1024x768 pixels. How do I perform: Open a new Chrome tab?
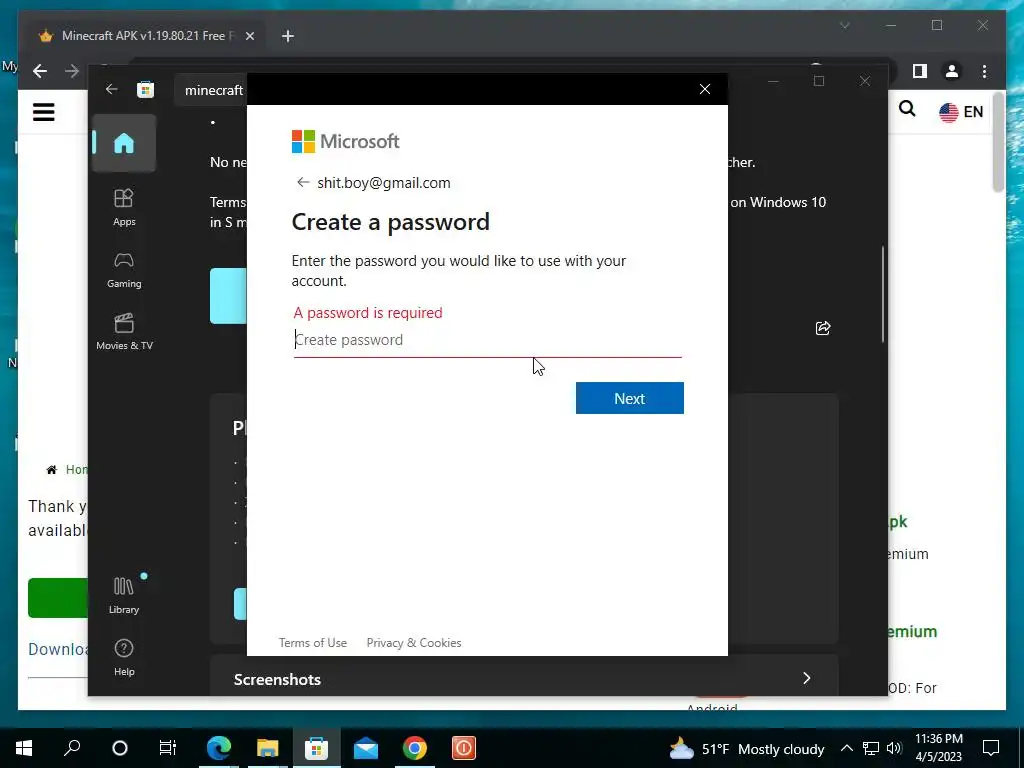(287, 36)
